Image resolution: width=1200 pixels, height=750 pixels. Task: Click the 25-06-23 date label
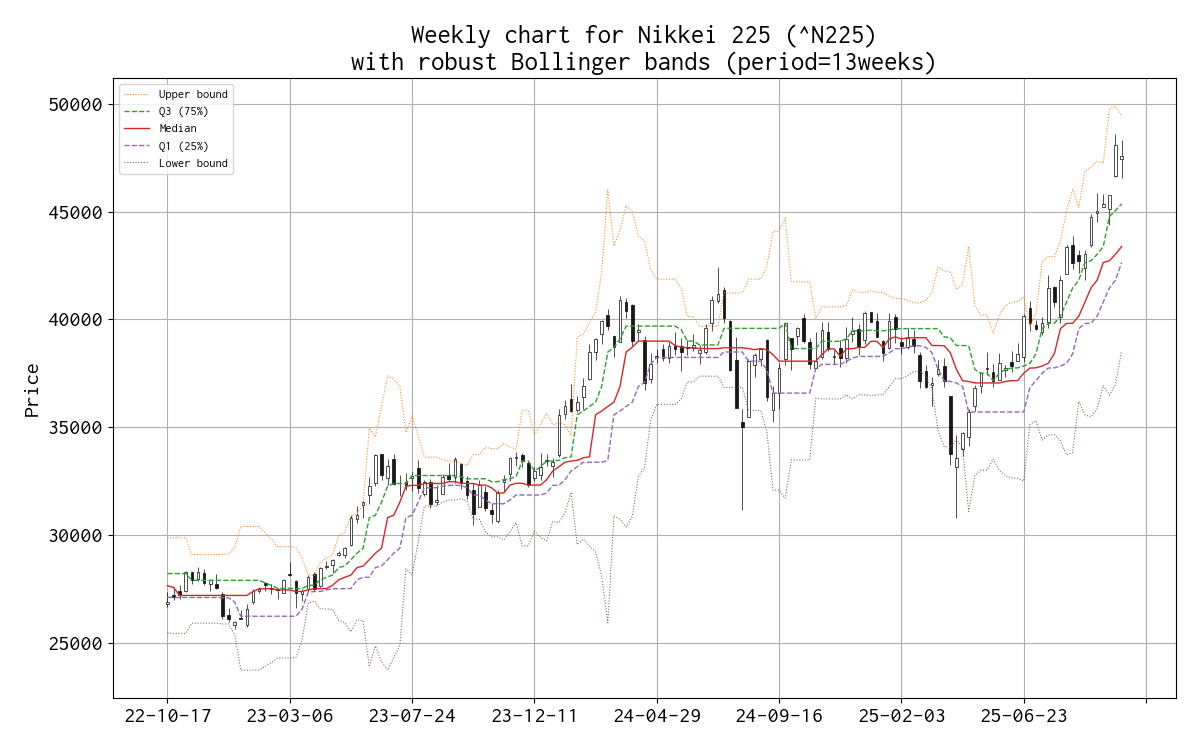pyautogui.click(x=1024, y=717)
